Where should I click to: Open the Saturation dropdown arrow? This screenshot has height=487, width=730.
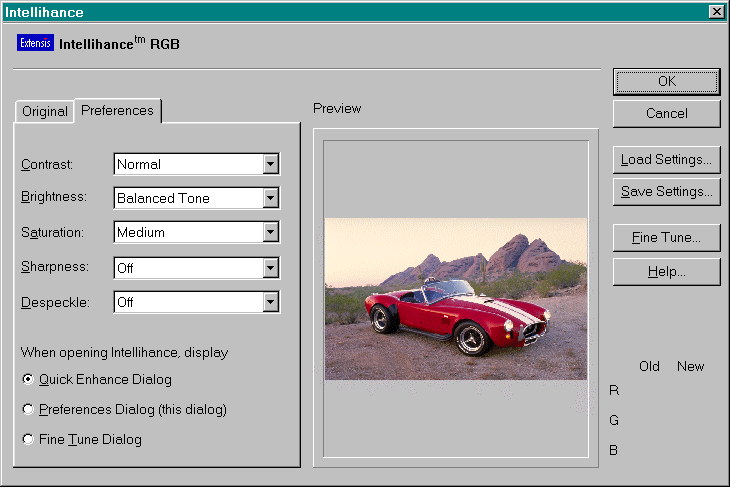coord(270,232)
